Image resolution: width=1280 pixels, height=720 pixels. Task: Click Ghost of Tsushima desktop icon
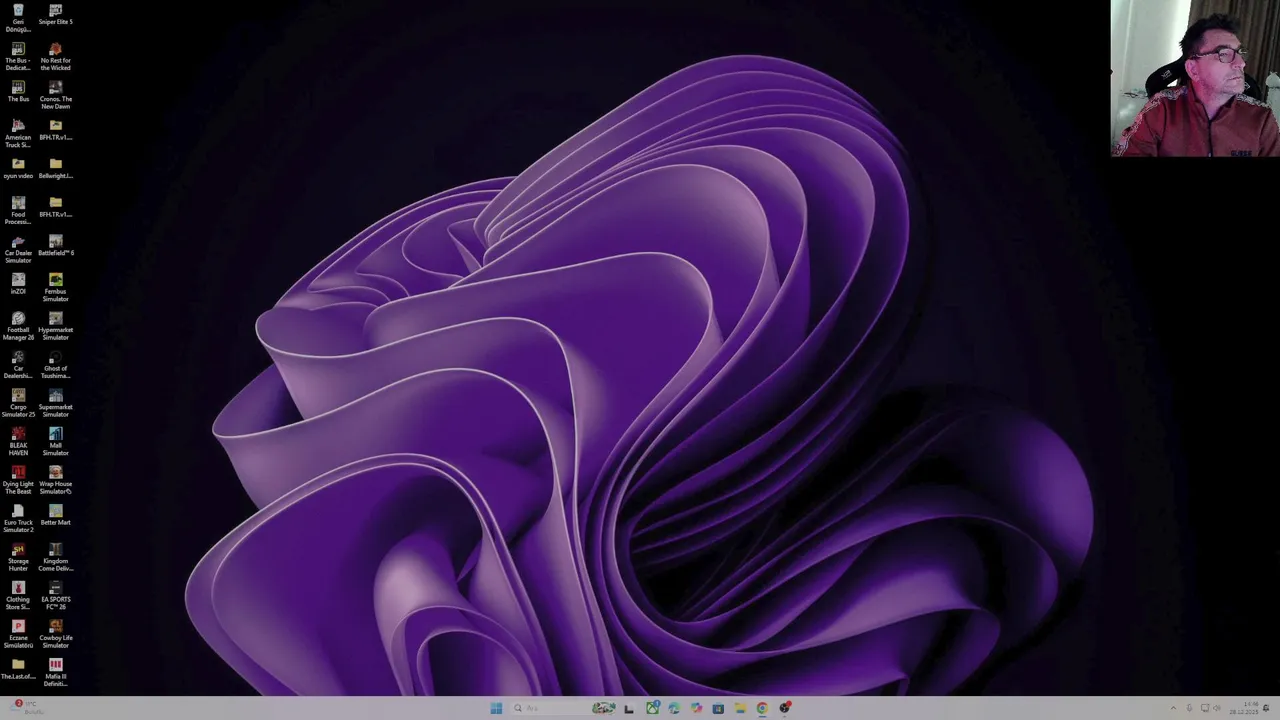click(x=55, y=365)
